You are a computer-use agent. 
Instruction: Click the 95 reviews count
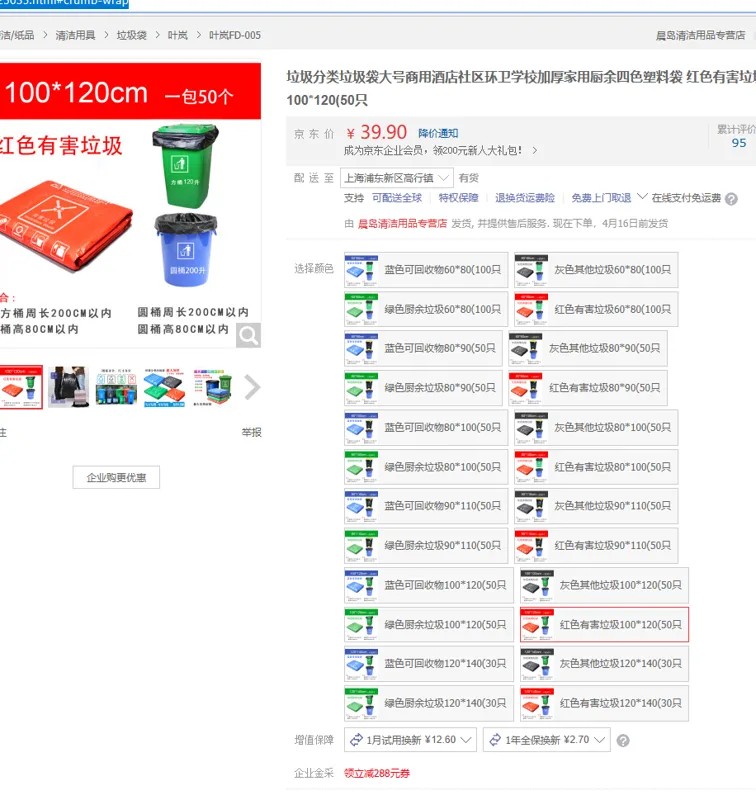pos(739,143)
